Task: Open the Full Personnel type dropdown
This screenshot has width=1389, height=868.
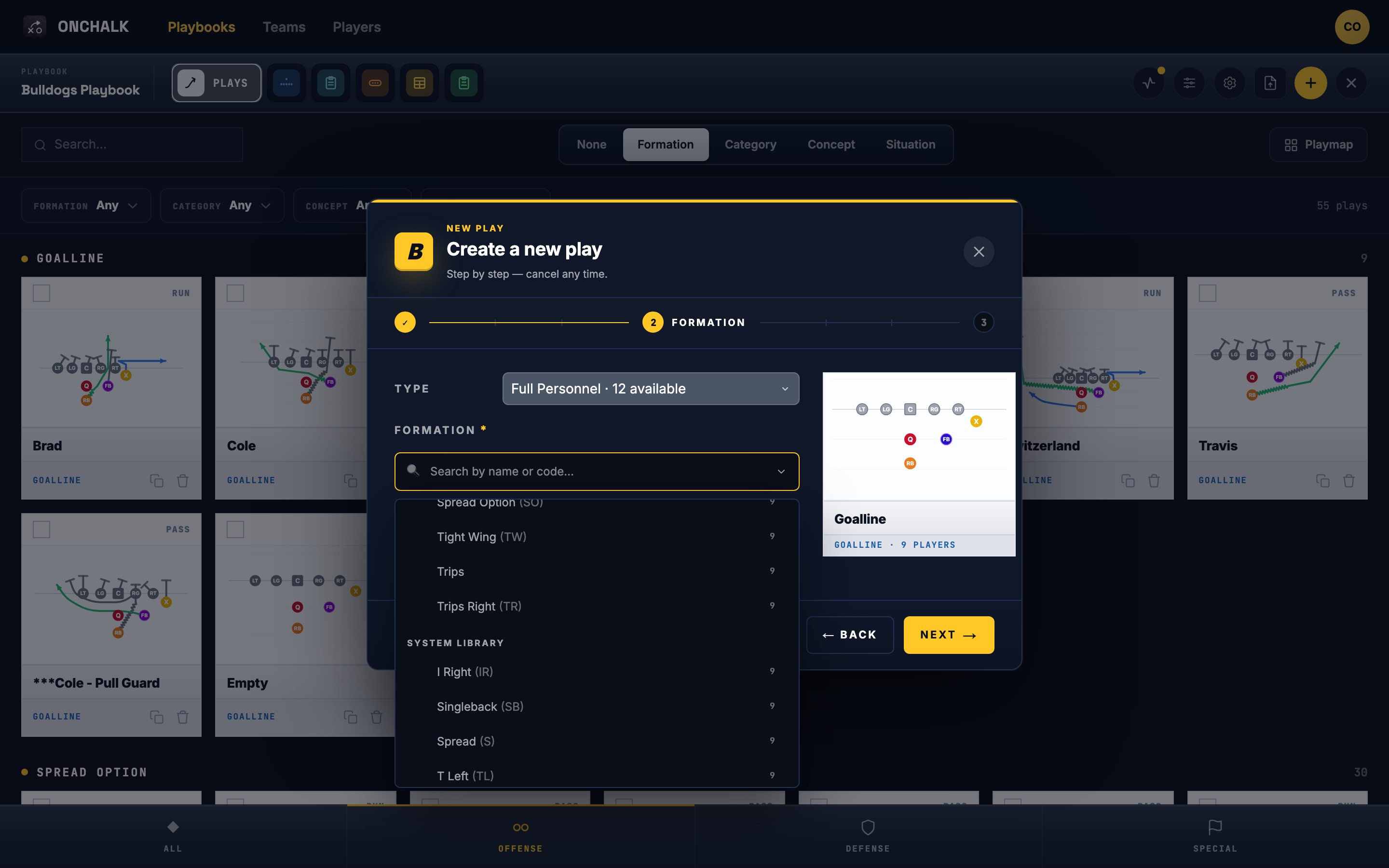Action: (650, 389)
